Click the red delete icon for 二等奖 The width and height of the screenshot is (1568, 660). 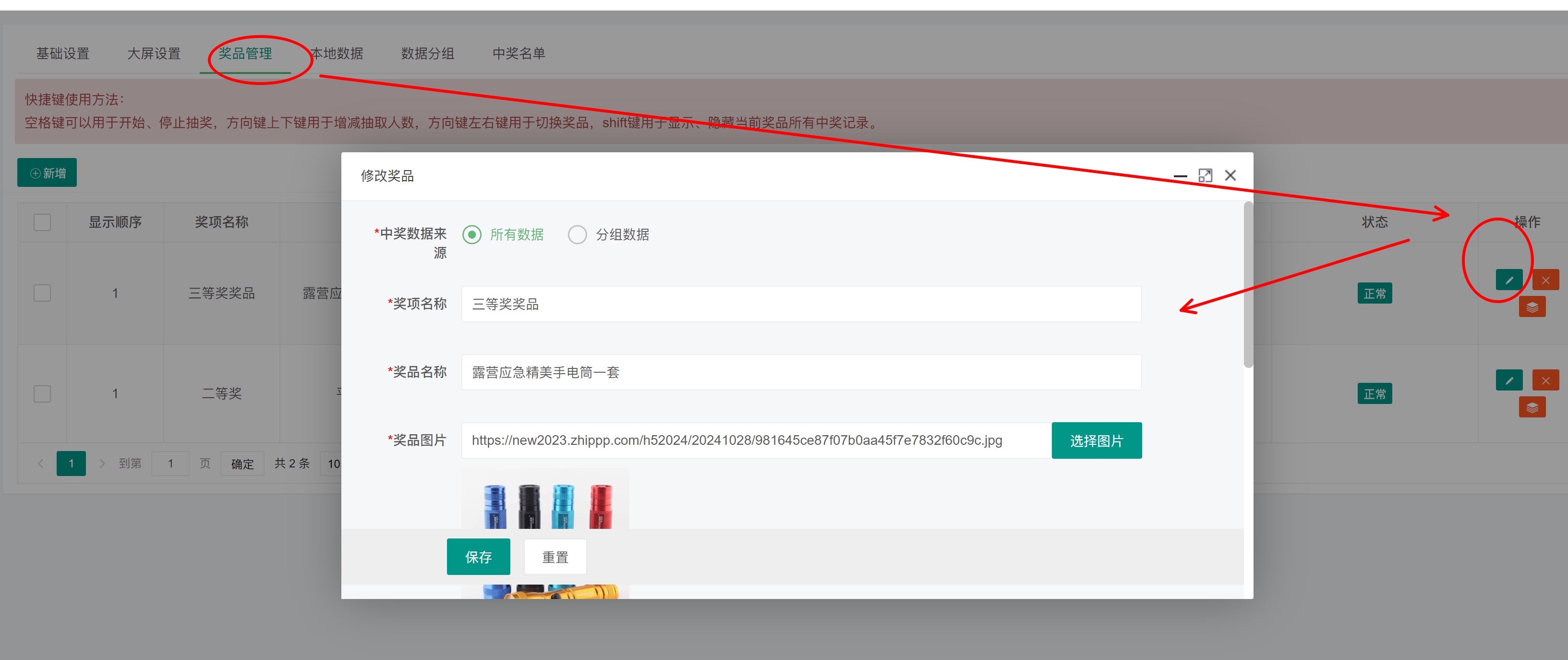click(x=1545, y=380)
